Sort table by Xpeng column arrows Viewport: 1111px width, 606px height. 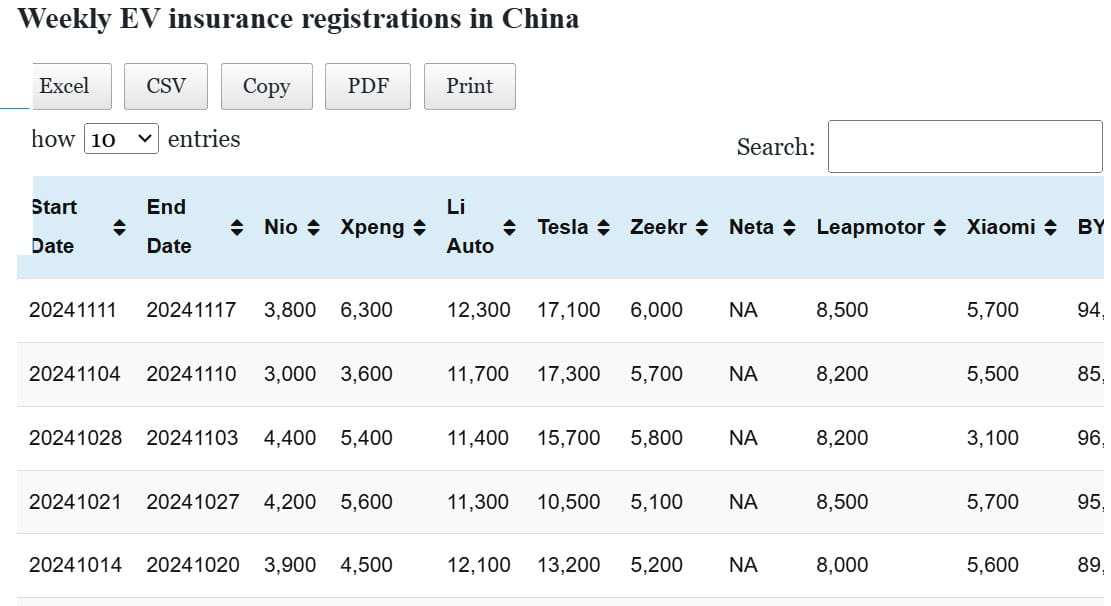click(419, 227)
